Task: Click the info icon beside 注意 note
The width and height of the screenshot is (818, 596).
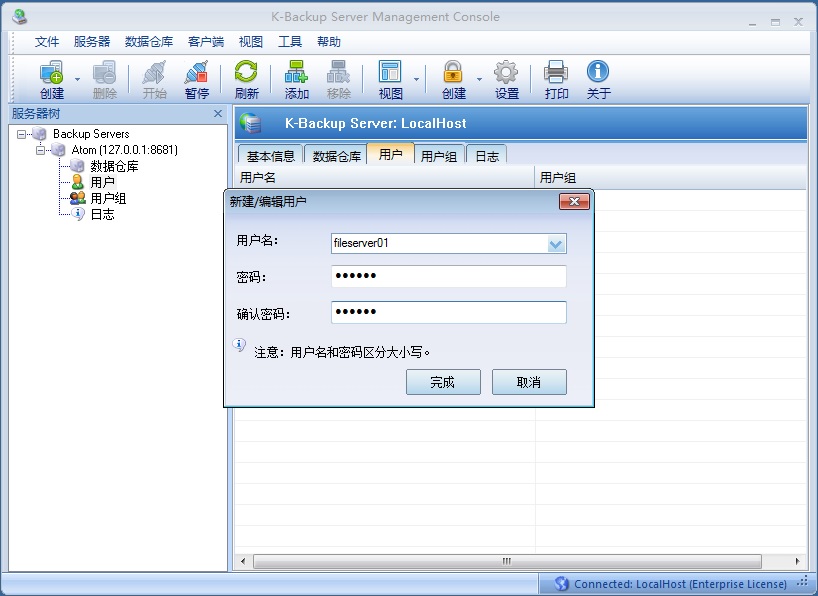Action: coord(239,345)
